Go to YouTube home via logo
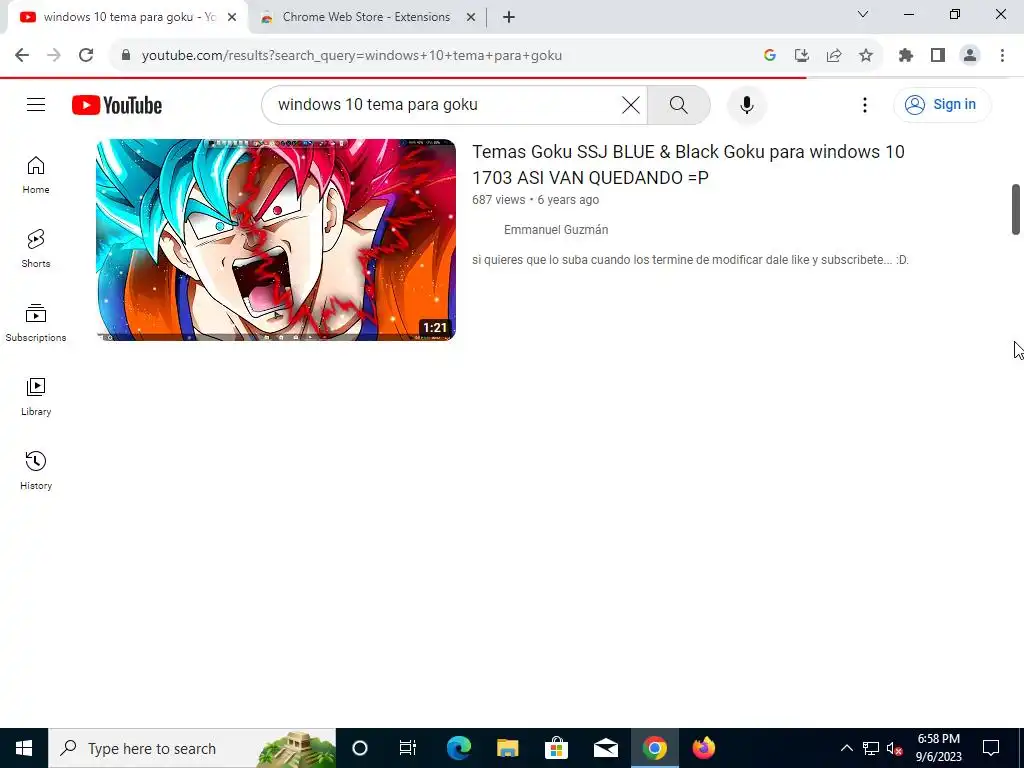This screenshot has height=768, width=1024. point(117,105)
